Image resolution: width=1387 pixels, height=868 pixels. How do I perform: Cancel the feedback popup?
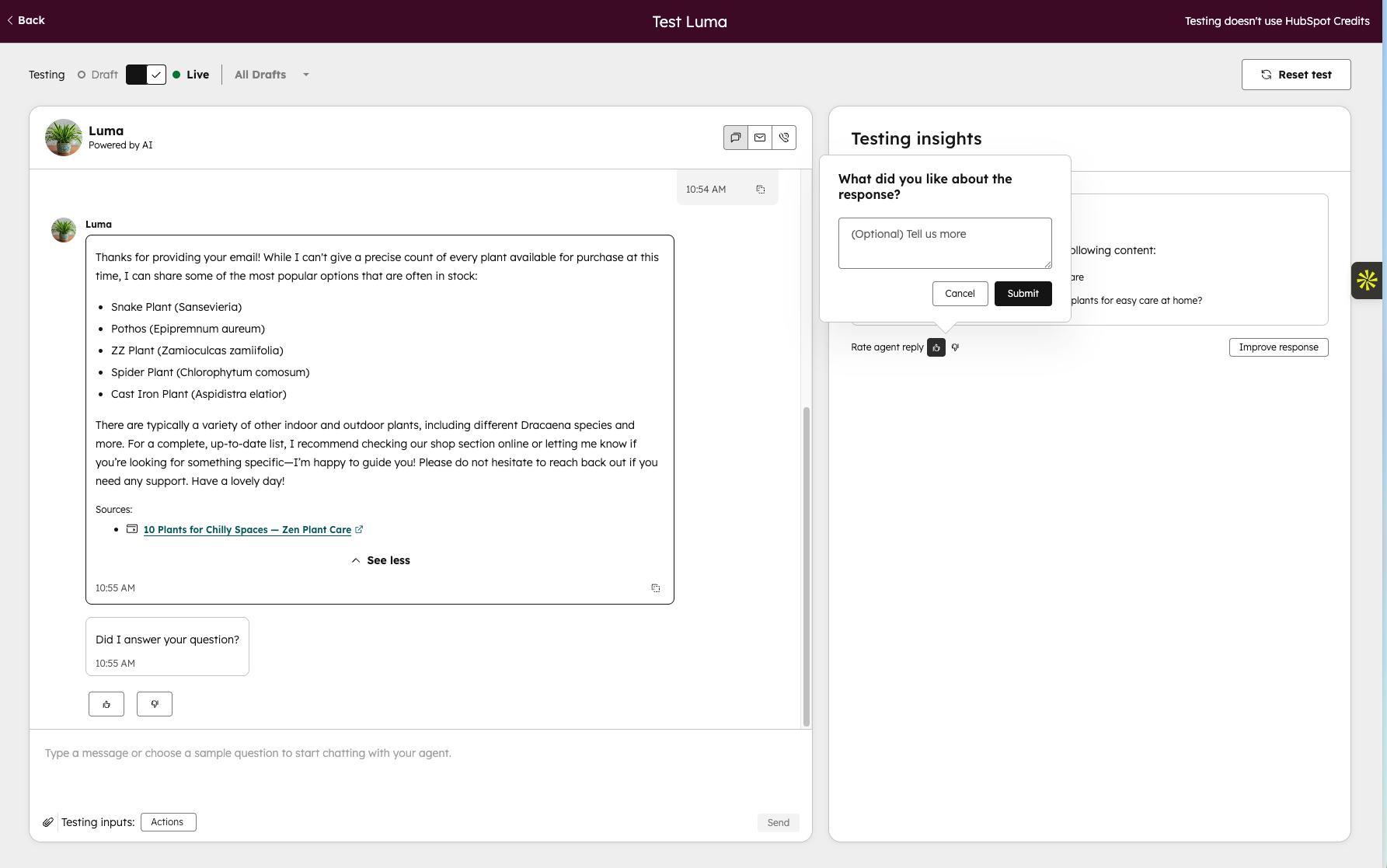[x=960, y=294]
